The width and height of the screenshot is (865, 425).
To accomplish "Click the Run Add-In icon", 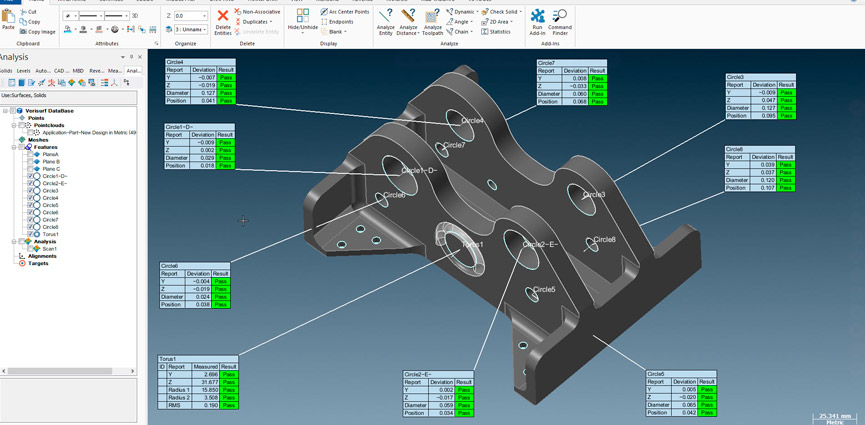I will (x=537, y=19).
